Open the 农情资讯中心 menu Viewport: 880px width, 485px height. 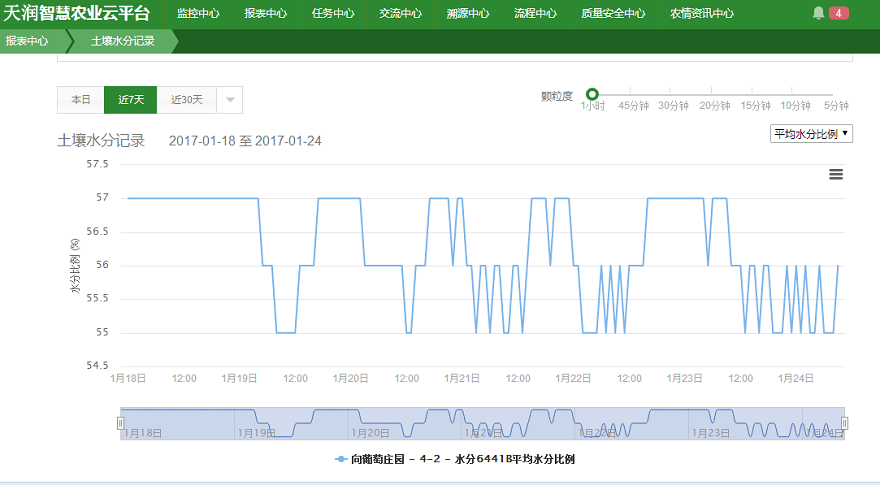pos(701,14)
